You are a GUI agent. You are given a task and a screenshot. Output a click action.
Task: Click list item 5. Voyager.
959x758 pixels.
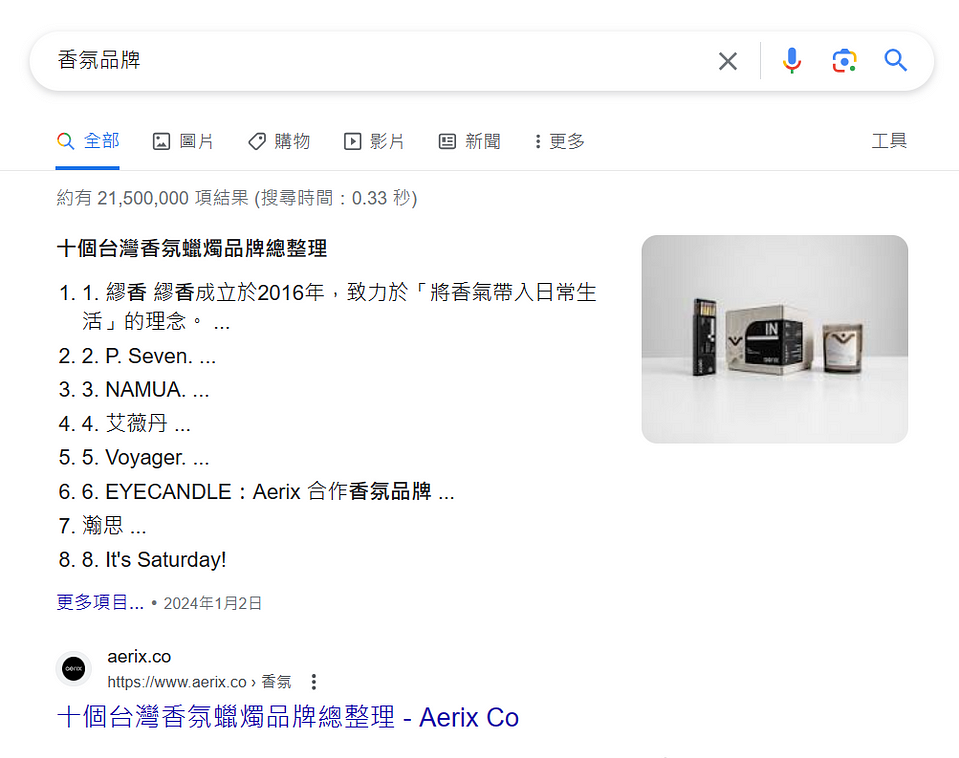[x=134, y=457]
